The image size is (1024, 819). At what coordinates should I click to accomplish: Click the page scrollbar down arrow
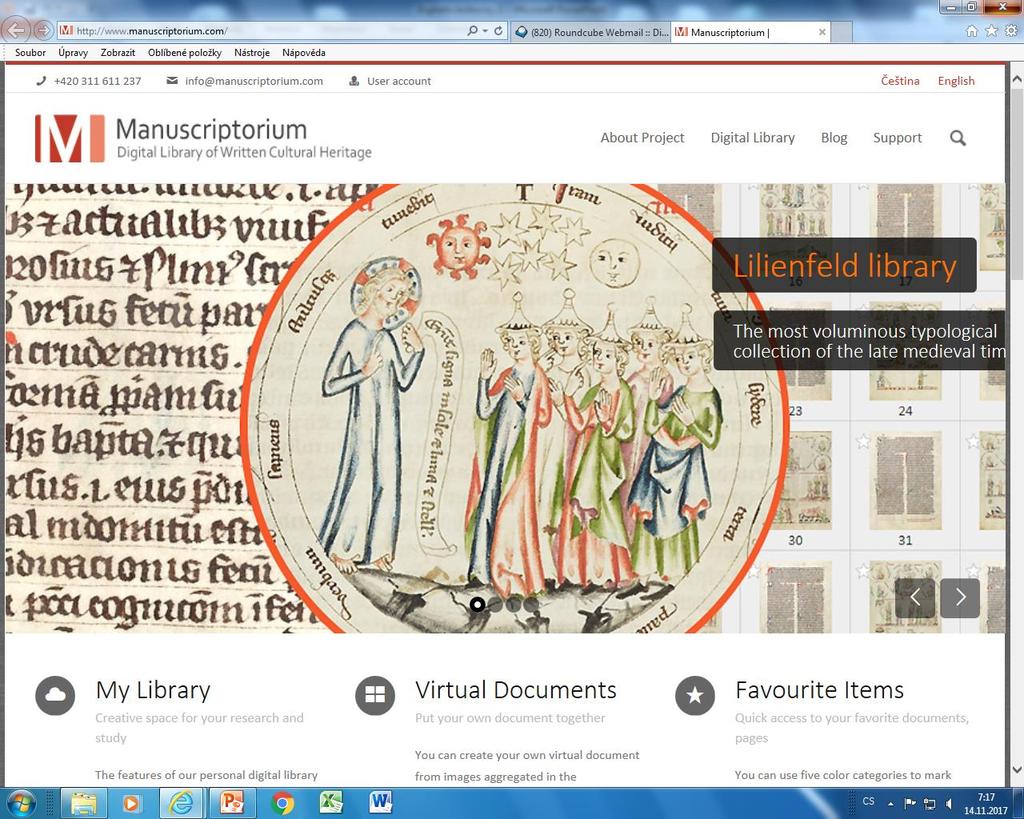[1016, 770]
